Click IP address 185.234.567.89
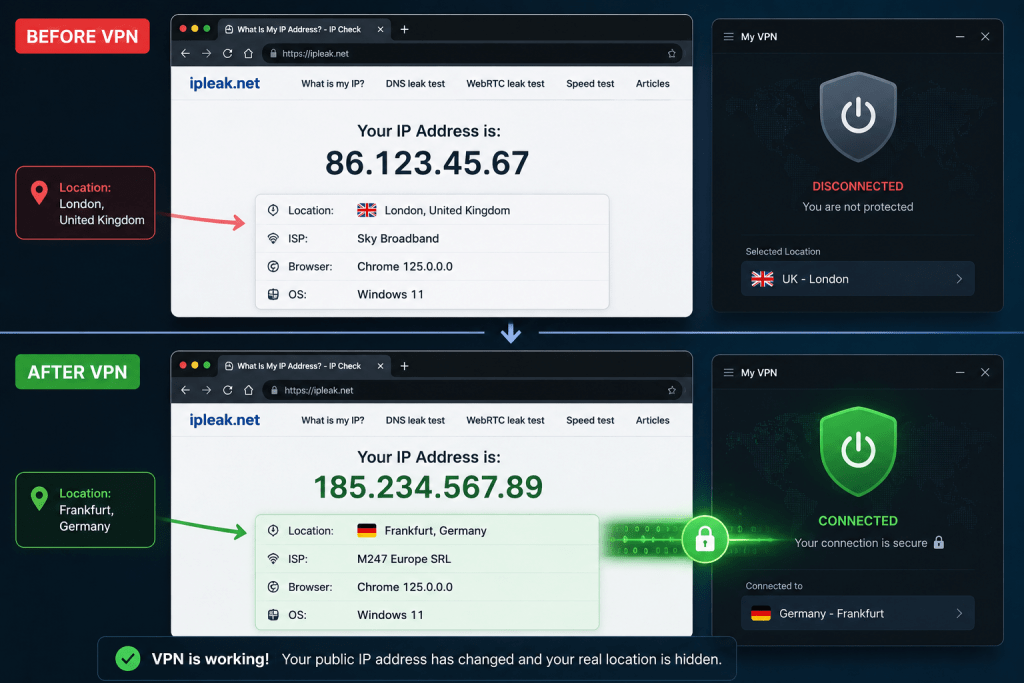 click(x=428, y=487)
